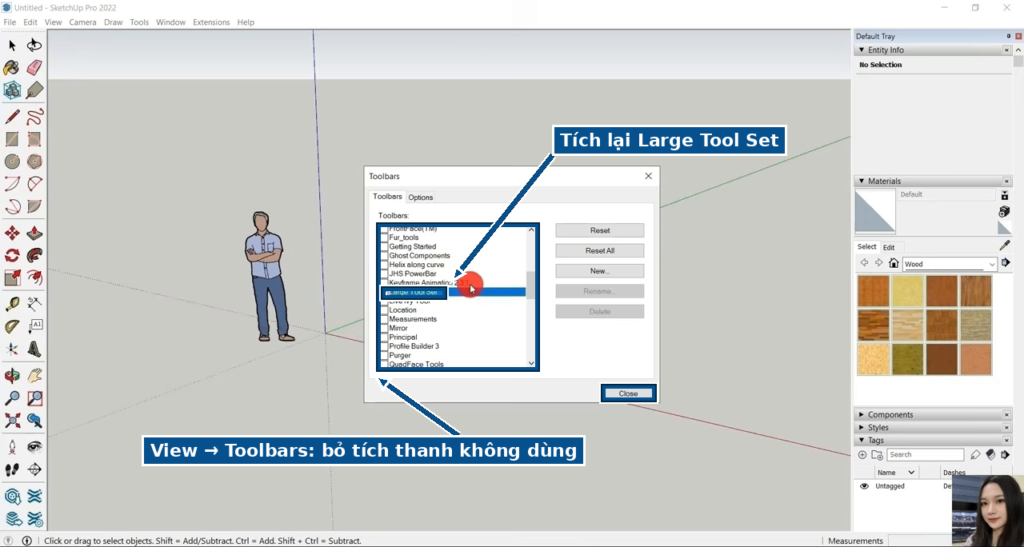
Task: Select the Circle drawing tool
Action: tap(12, 161)
